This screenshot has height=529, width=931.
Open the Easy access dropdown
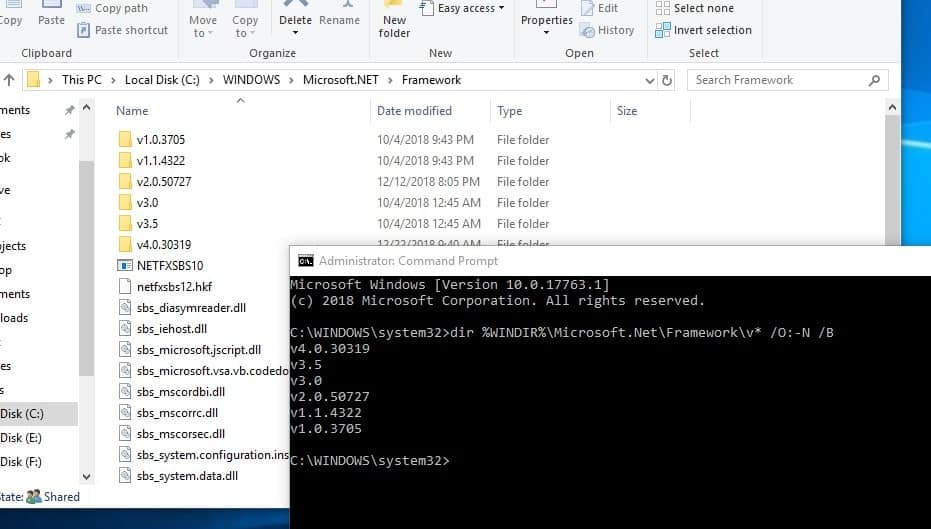click(x=472, y=8)
